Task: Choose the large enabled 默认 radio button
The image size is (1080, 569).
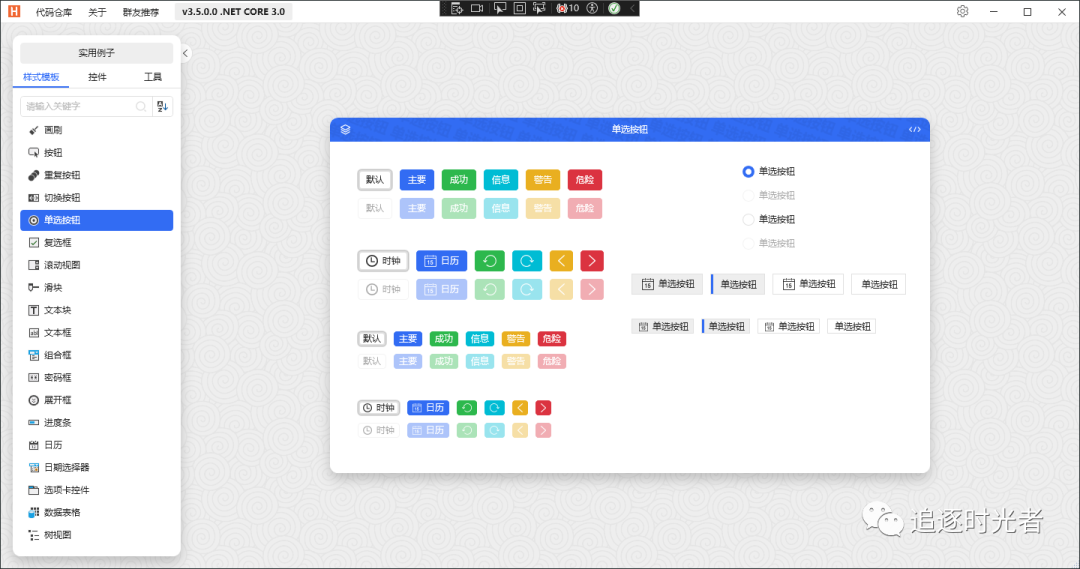Action: click(375, 180)
